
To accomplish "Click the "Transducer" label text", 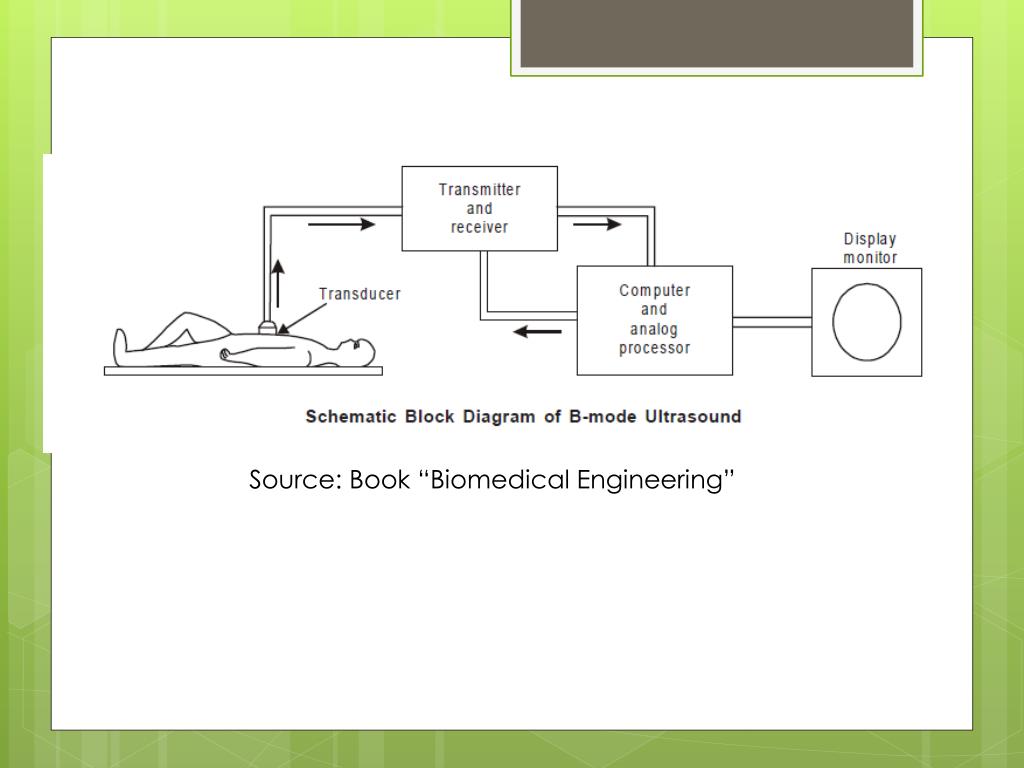I will [x=360, y=294].
